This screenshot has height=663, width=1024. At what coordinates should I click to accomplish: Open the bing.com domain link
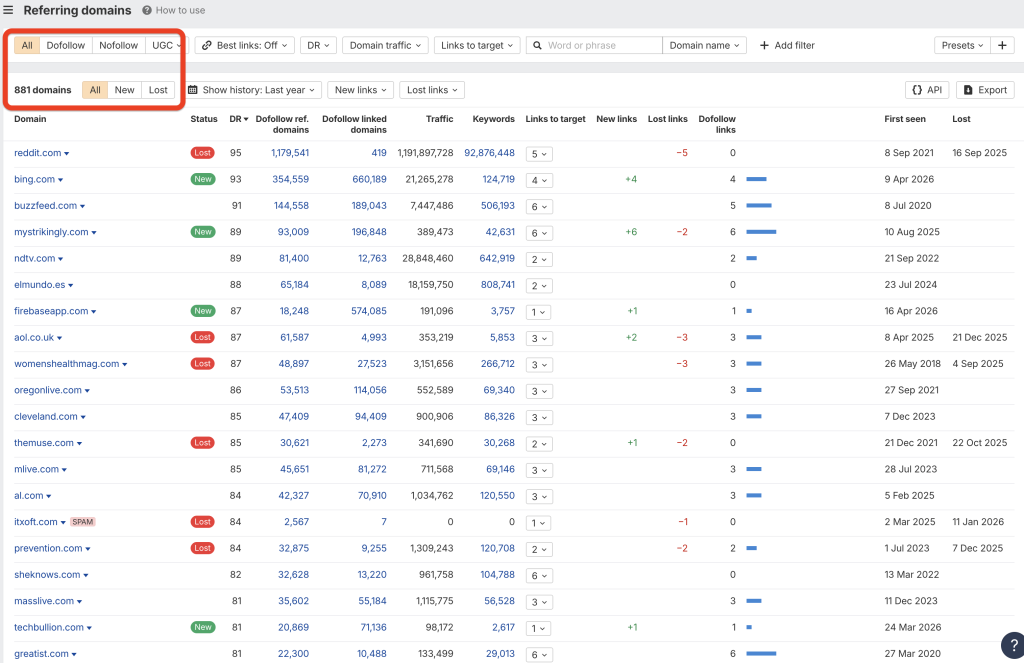tap(35, 179)
